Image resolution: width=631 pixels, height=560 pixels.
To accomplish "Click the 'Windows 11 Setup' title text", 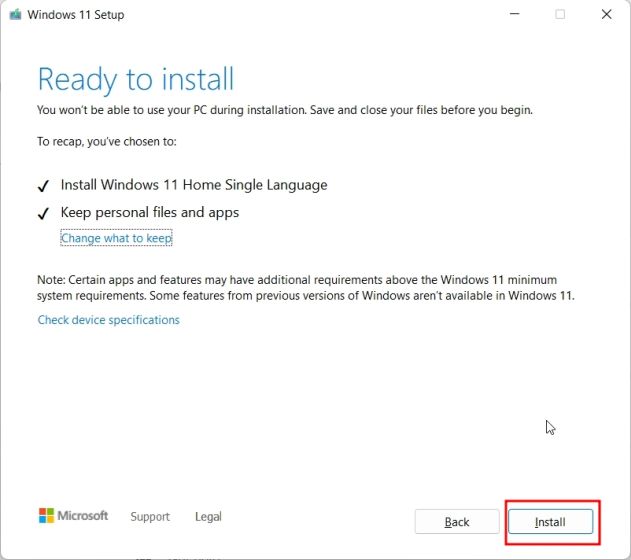I will [76, 15].
